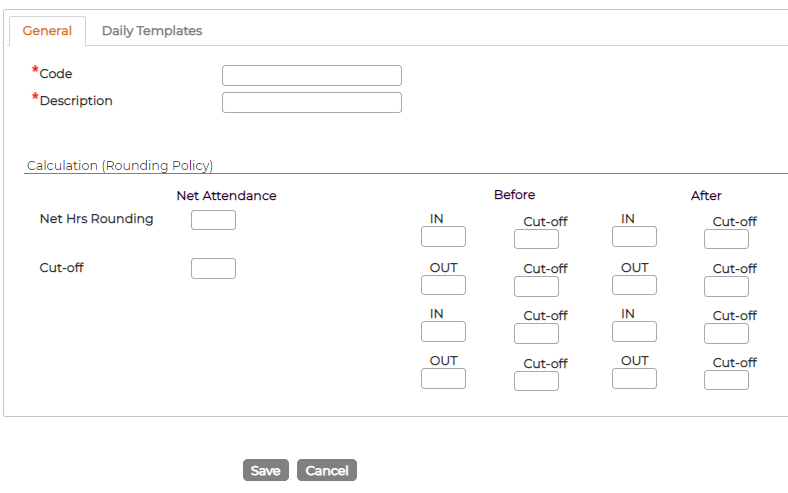The width and height of the screenshot is (788, 493).
Task: Focus the Net Attendance Cut-off field
Action: tap(213, 268)
